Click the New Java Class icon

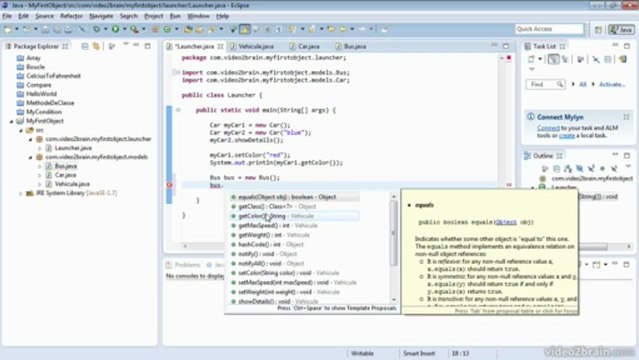click(167, 29)
